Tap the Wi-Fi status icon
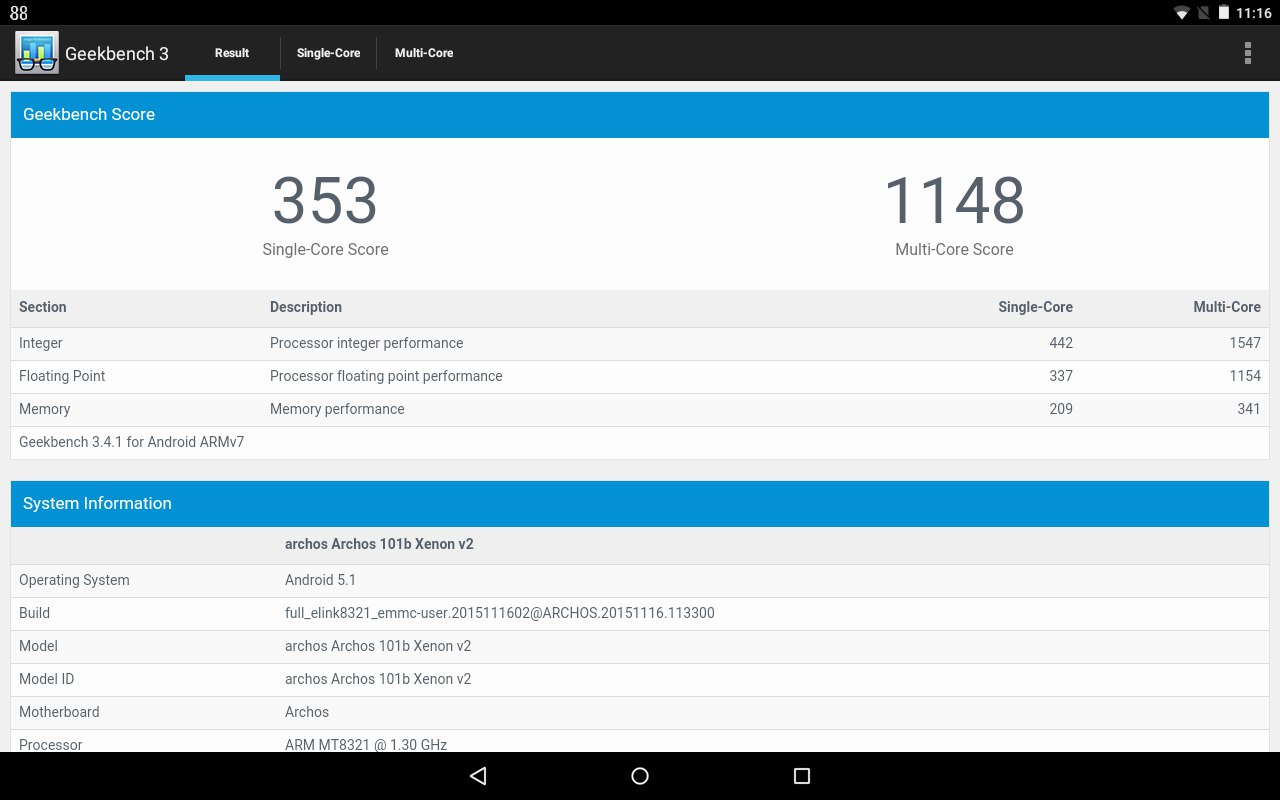 click(1182, 13)
